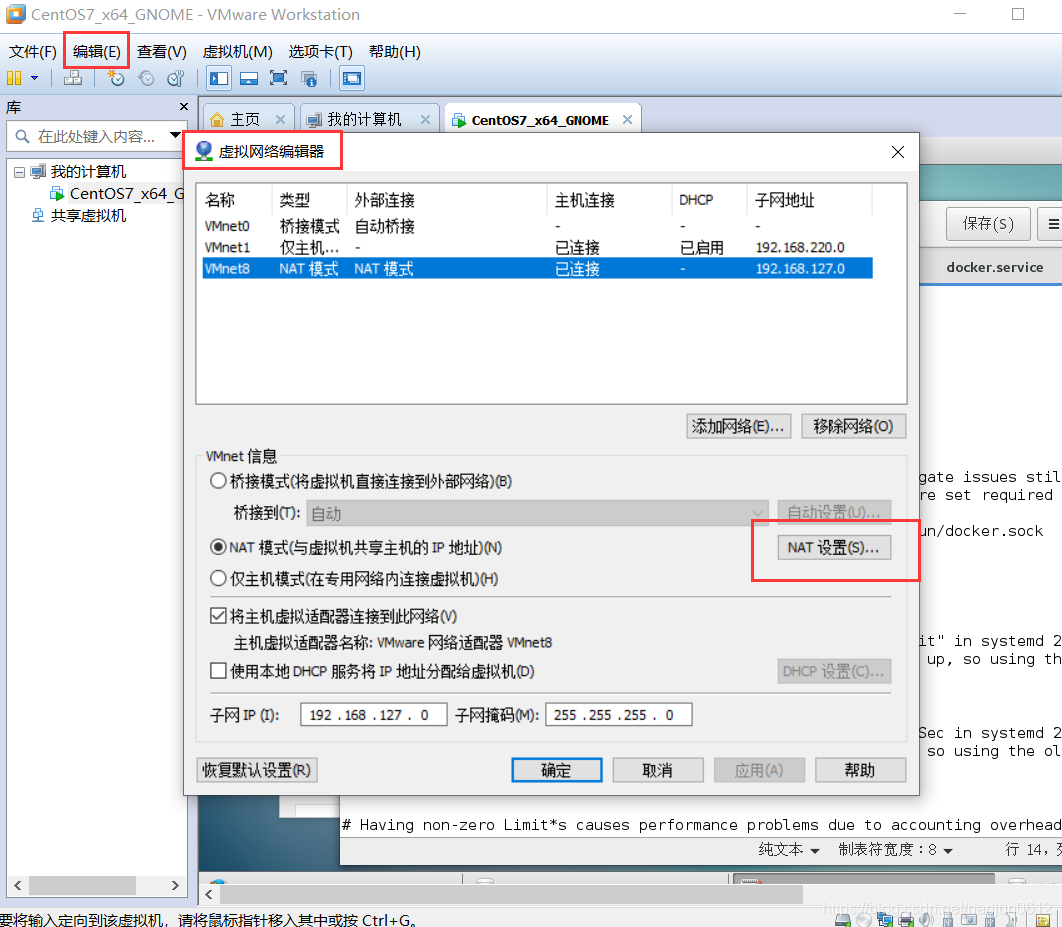Open the 桥接到 dropdown
Viewport: 1062px width, 927px height.
coord(537,513)
